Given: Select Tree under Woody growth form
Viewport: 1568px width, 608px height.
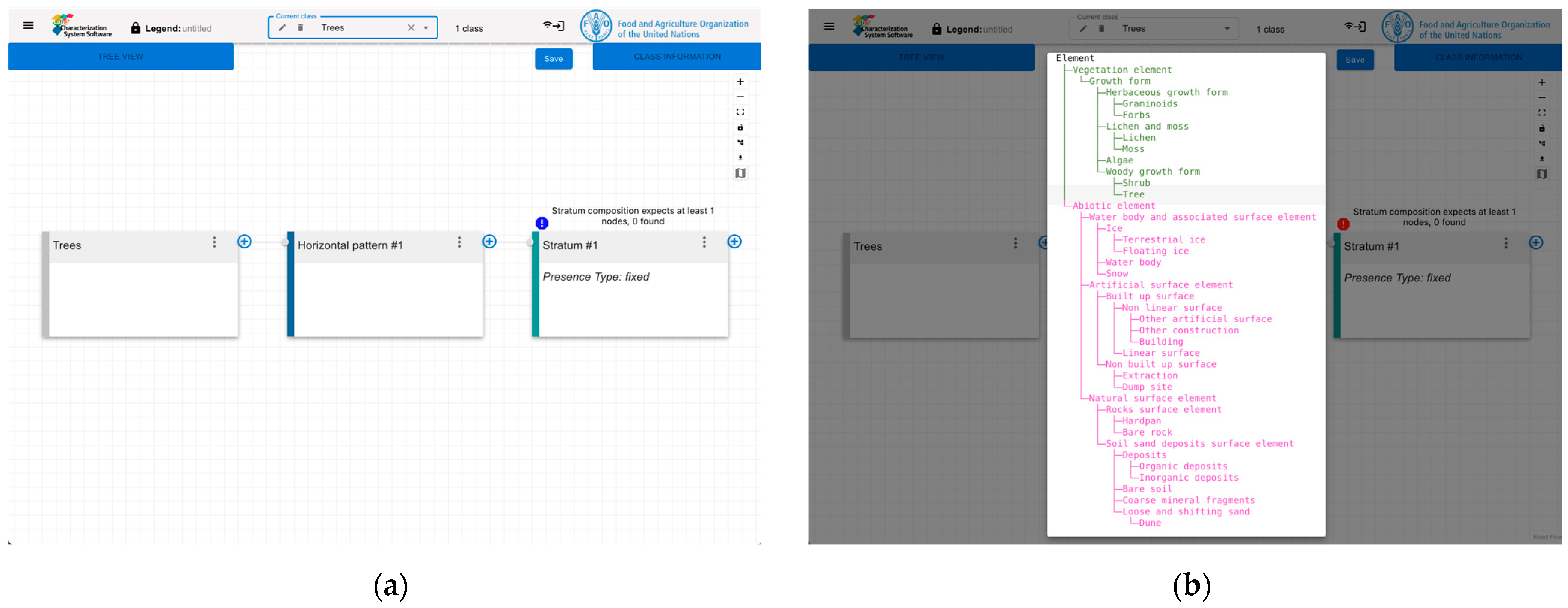Looking at the screenshot, I should coord(1133,195).
